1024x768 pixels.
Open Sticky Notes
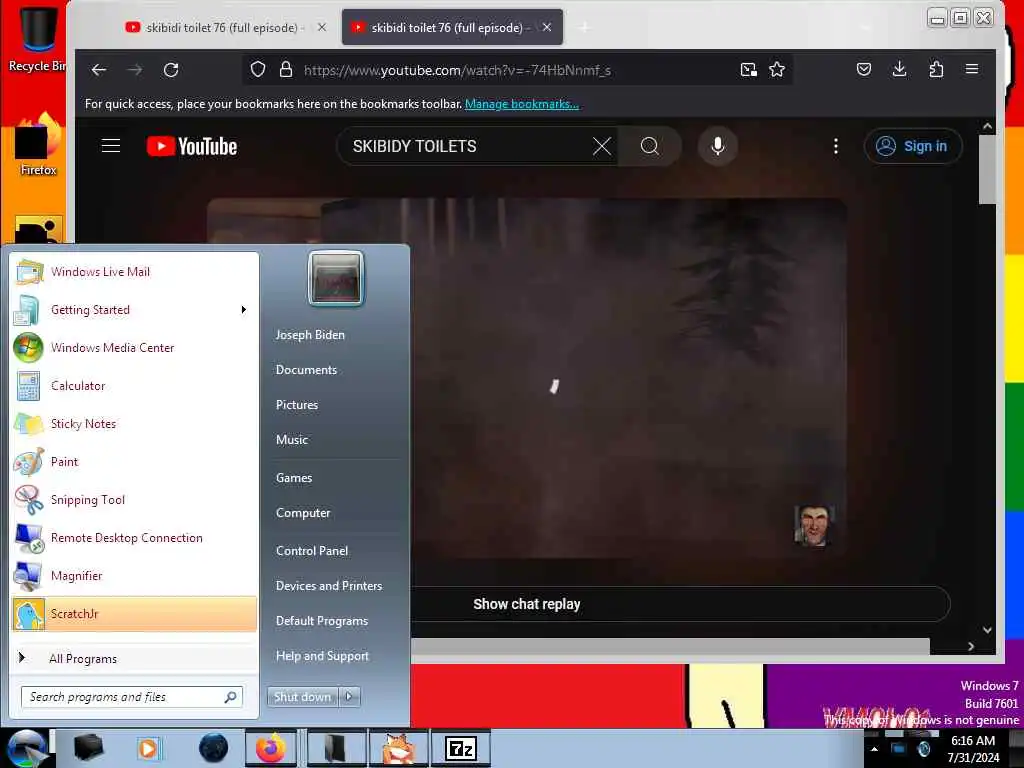pos(134,423)
